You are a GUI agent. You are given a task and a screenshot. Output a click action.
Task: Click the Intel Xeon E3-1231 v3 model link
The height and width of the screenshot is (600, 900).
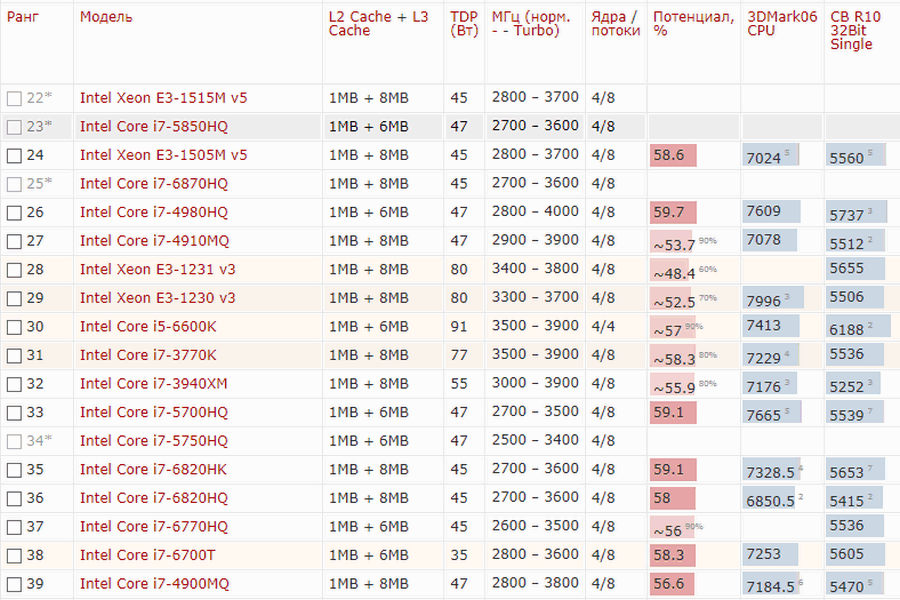[158, 269]
